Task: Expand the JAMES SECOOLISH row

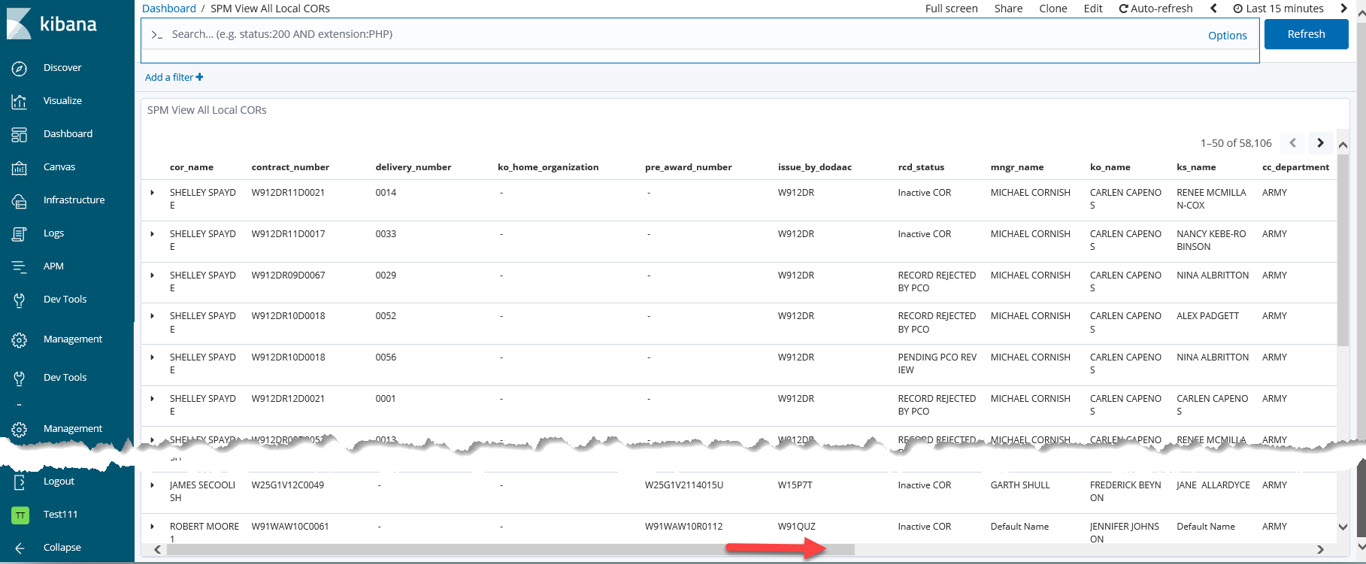Action: pyautogui.click(x=152, y=485)
